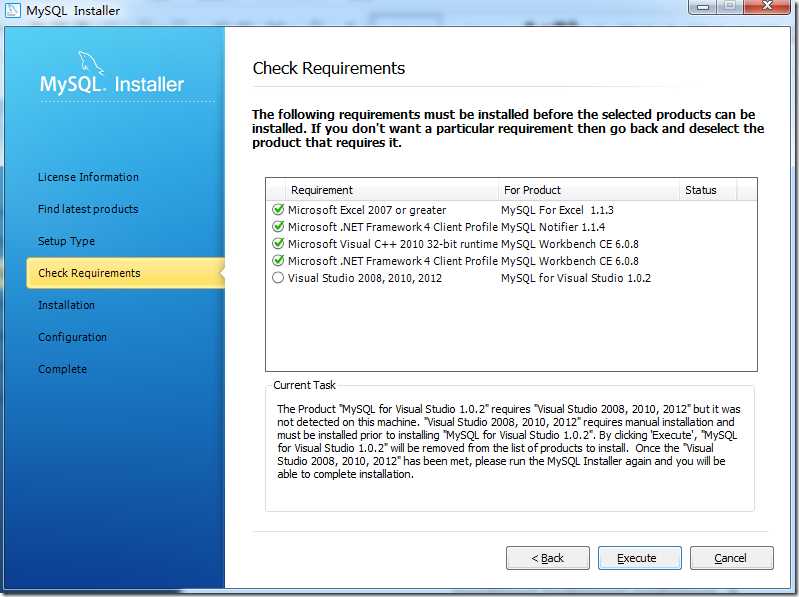Select the Setup Type step
799x597 pixels.
coord(66,241)
